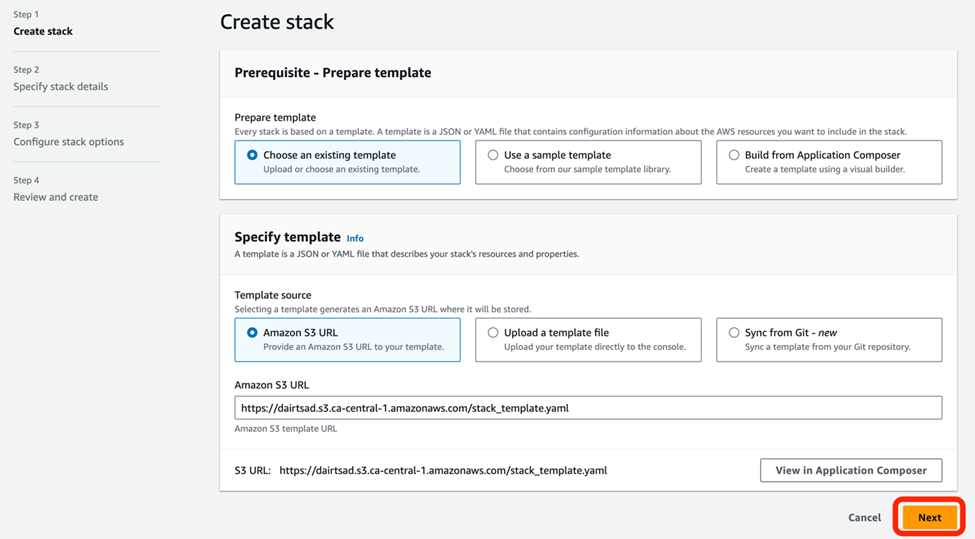Viewport: 975px width, 539px height.
Task: Jump to Step 3 Configure stack options
Action: point(69,142)
